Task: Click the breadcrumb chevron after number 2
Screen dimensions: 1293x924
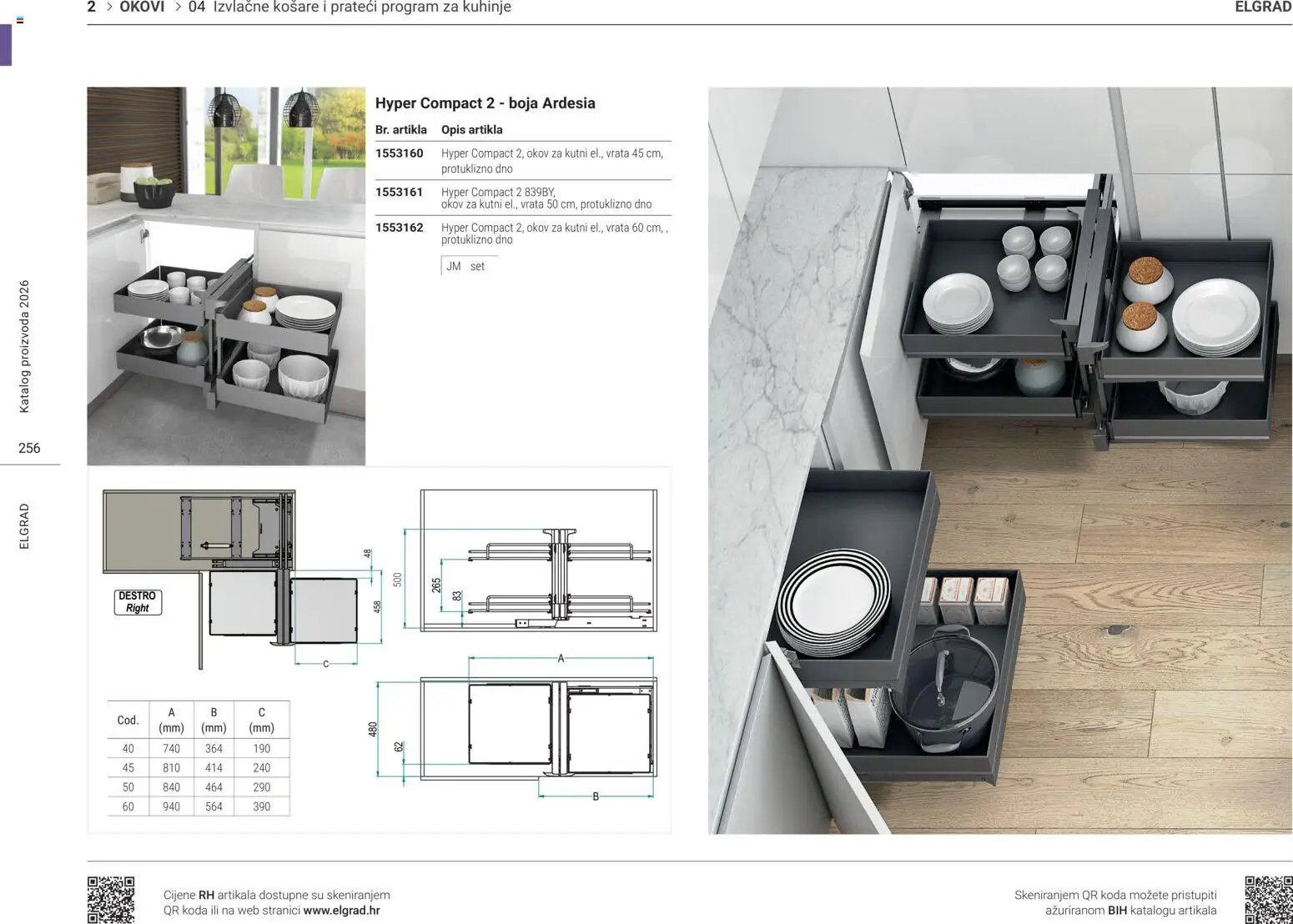Action: point(108,8)
